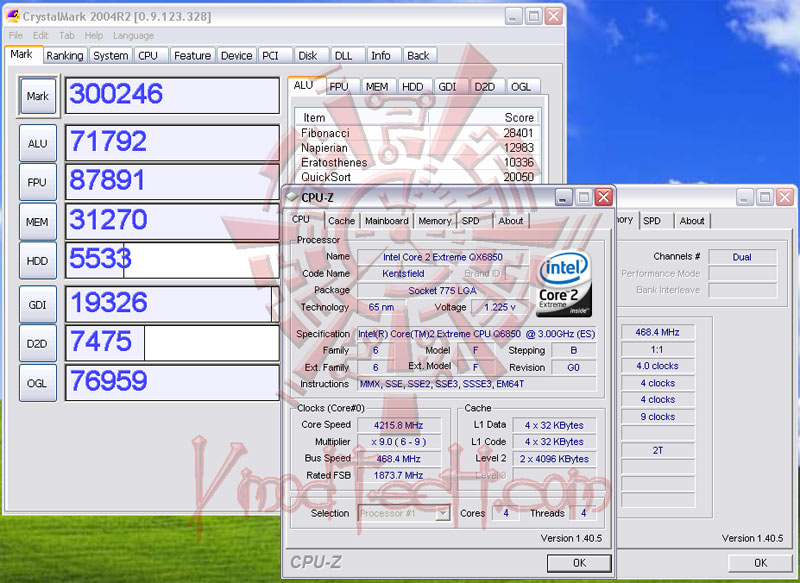Open the Edit menu in CrystalMark
The height and width of the screenshot is (583, 800).
40,35
